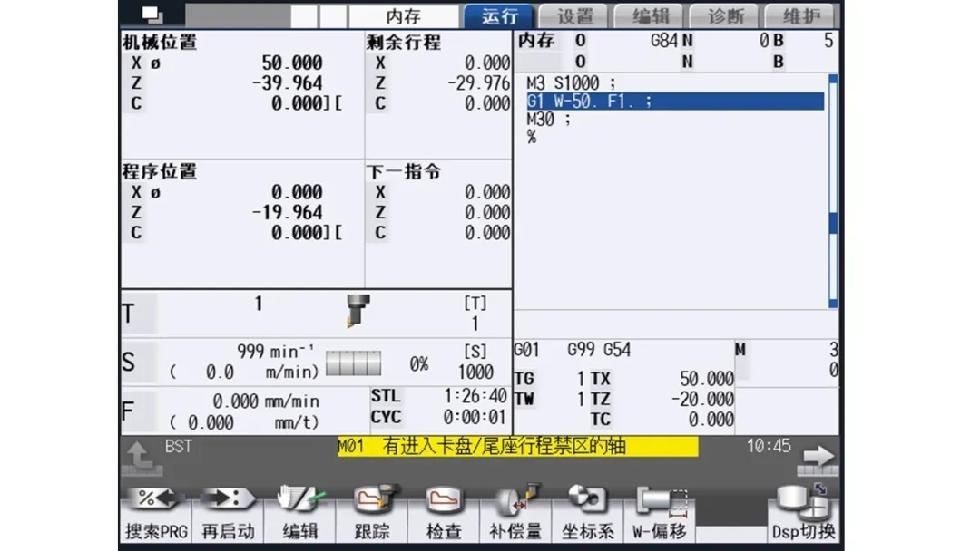The image size is (980, 551).
Task: Click the 内存 memory mode field at top
Action: pyautogui.click(x=404, y=16)
